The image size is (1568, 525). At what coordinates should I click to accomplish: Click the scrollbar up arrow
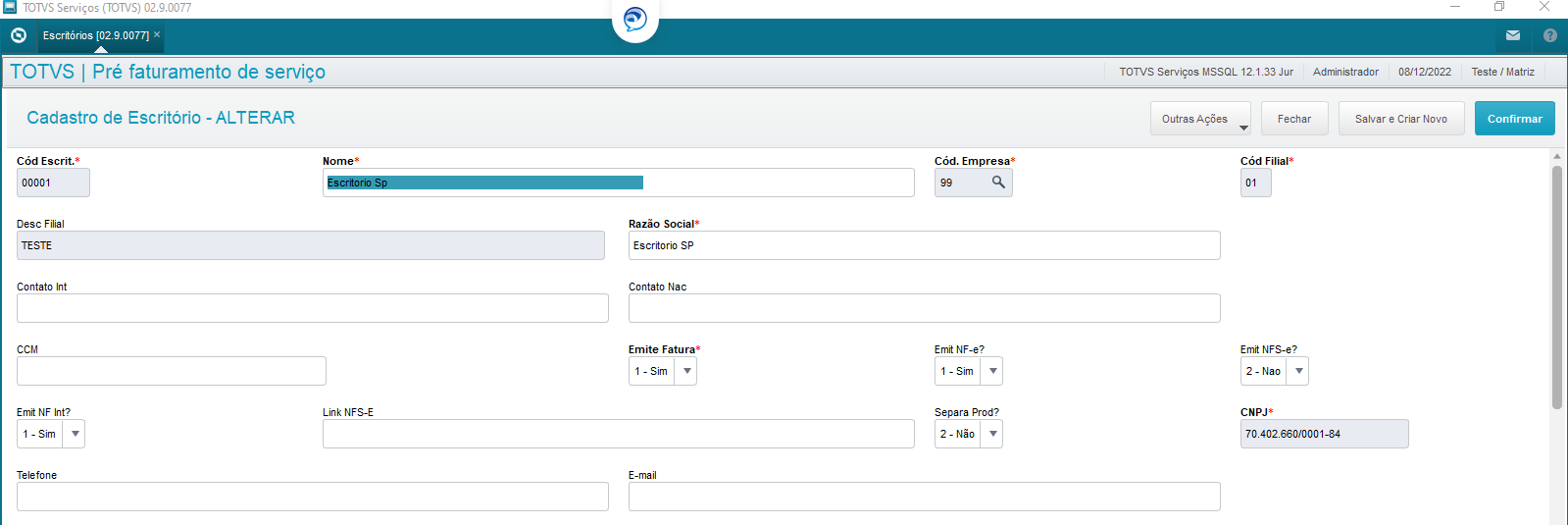[x=1557, y=156]
